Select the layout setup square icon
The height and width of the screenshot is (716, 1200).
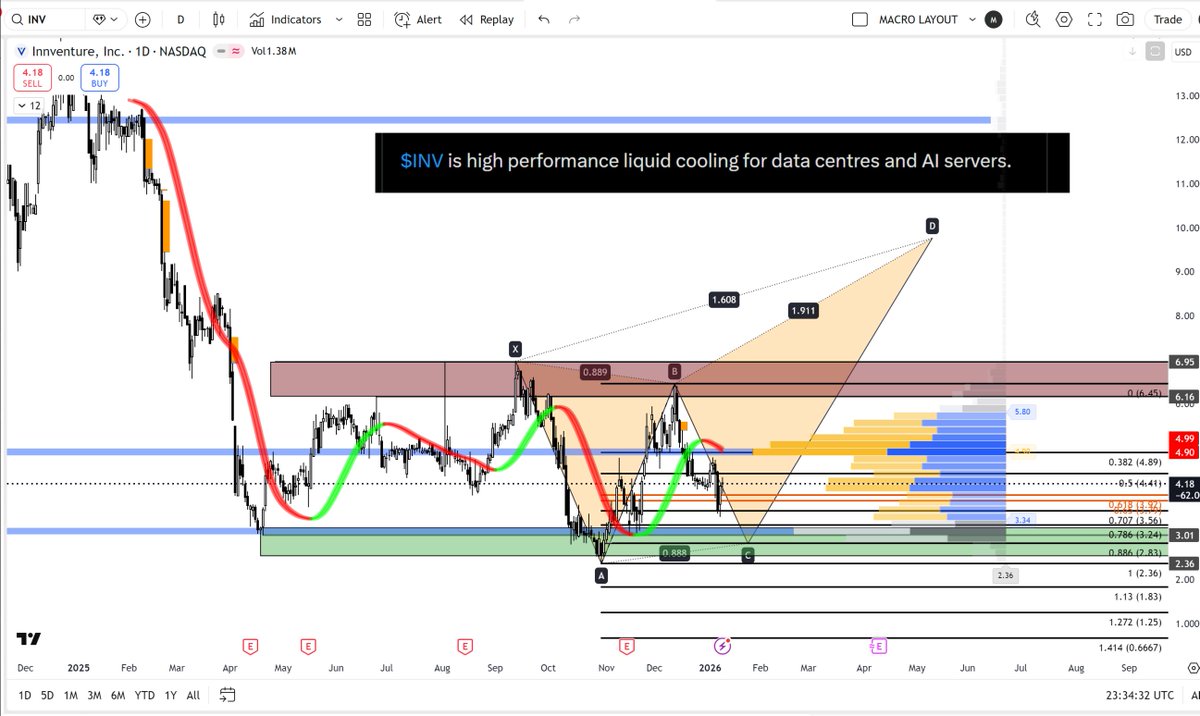(860, 19)
